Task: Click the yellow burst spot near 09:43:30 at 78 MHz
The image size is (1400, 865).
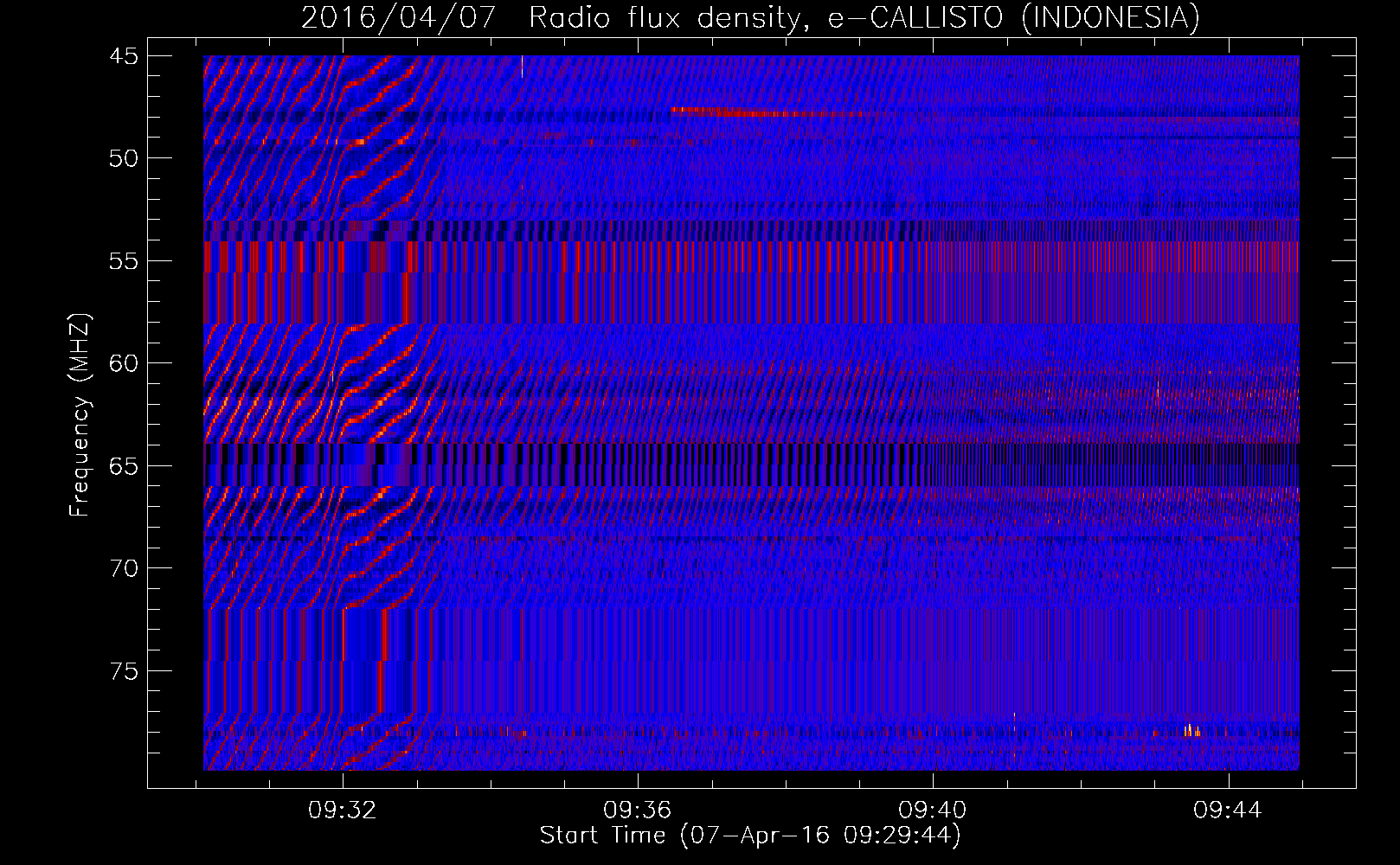Action: point(1191,731)
